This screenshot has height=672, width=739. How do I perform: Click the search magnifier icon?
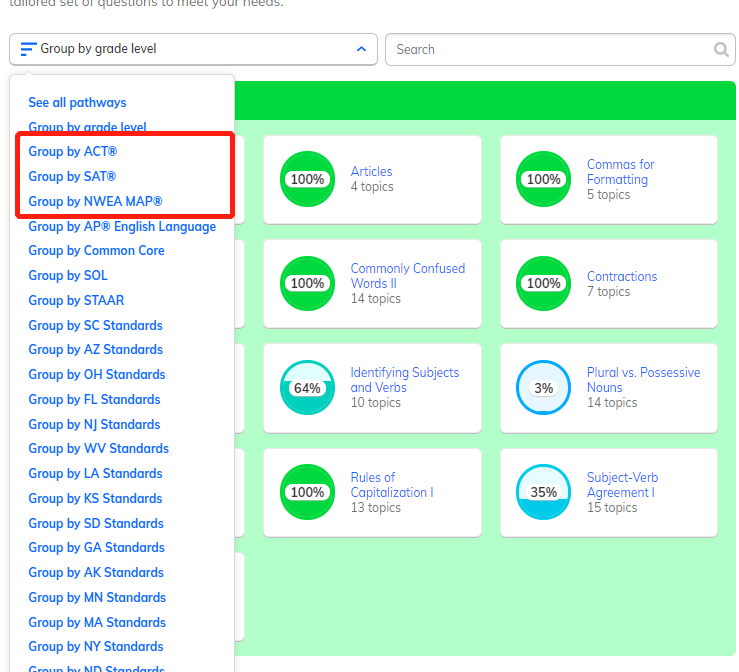pos(721,50)
